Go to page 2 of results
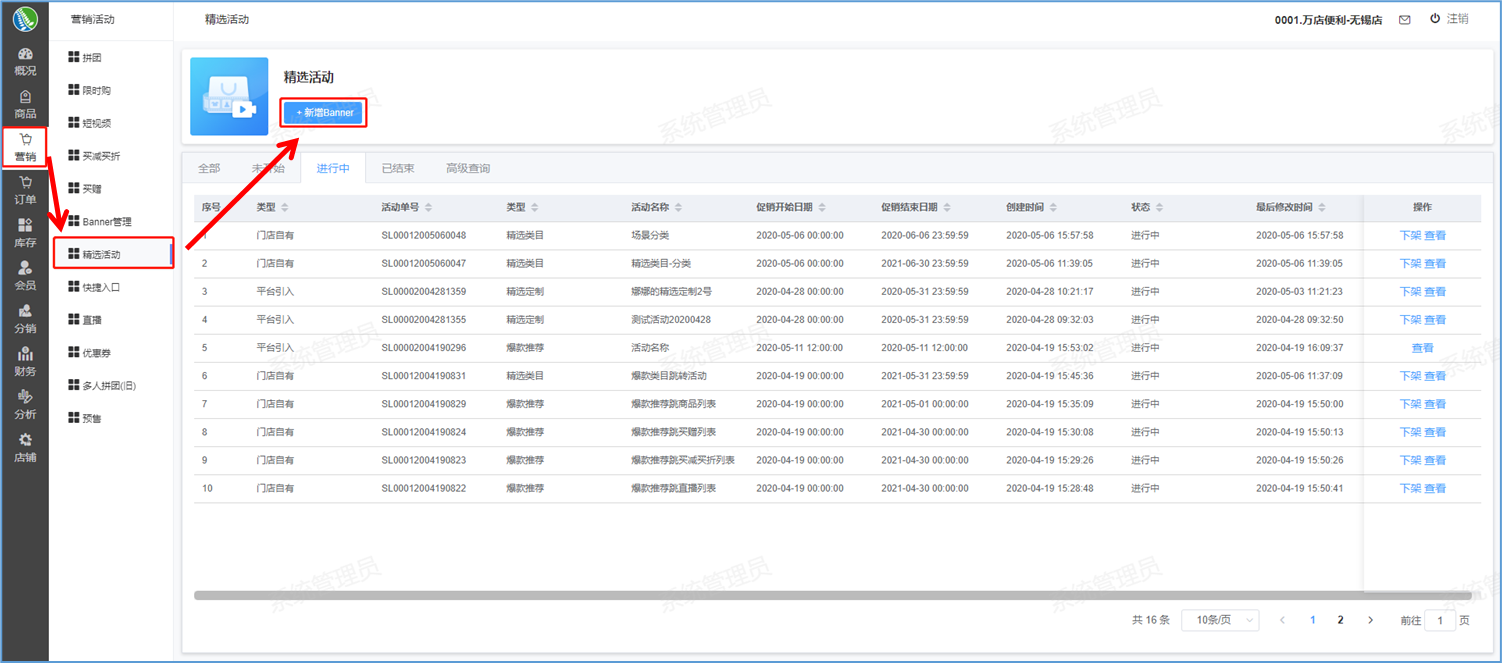 1340,620
